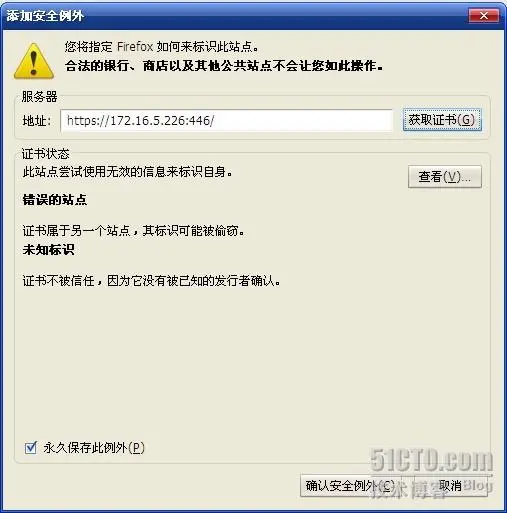Uncheck the 永久保存此例外 checkbox
Viewport: 507px width, 513px height.
click(x=31, y=448)
